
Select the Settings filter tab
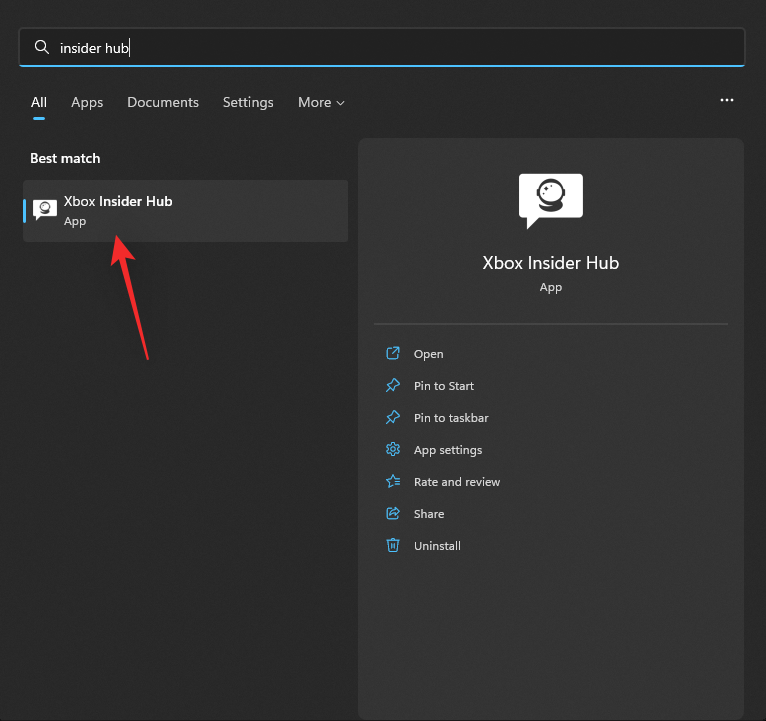tap(248, 102)
